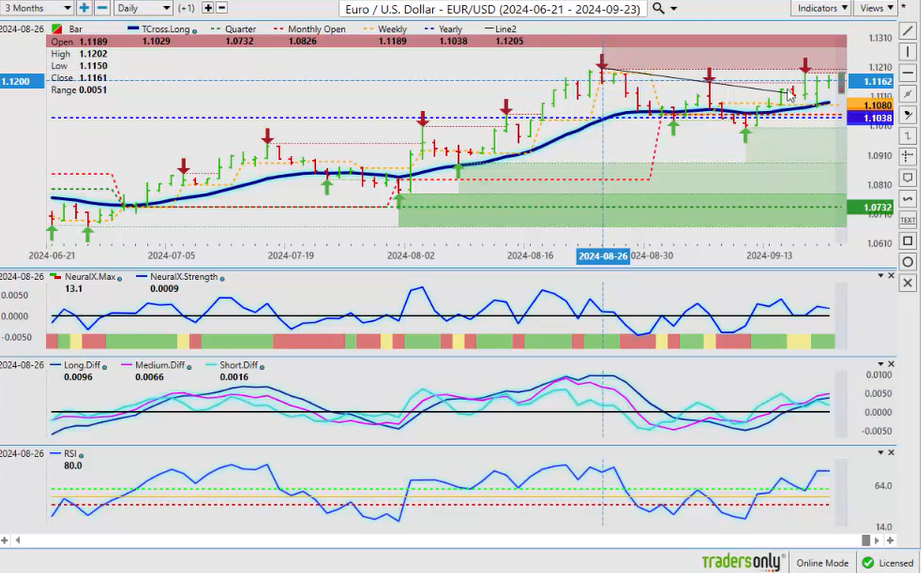Click the blue plus zoom-in button
This screenshot has height=573, width=921.
point(84,8)
